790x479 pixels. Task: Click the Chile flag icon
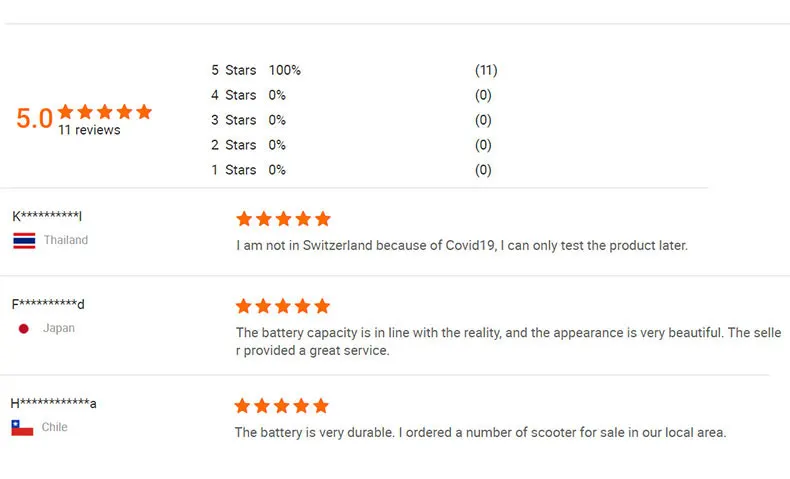point(22,428)
